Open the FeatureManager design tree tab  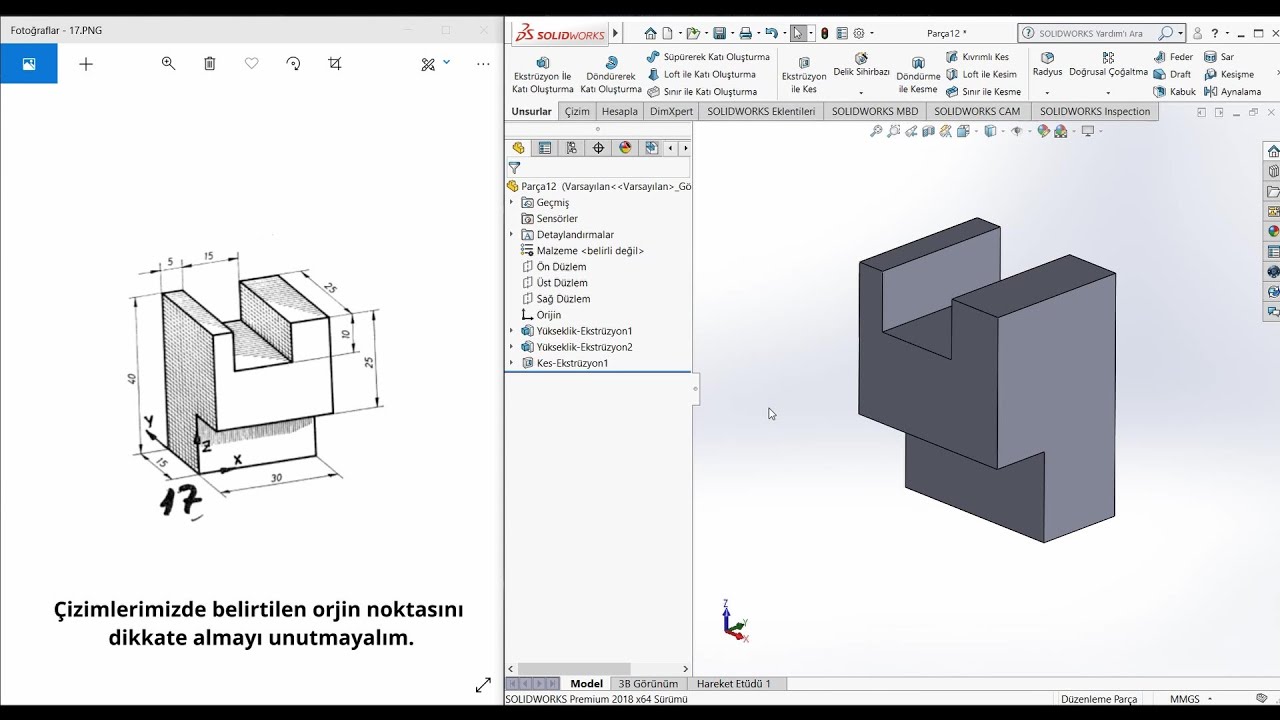518,148
